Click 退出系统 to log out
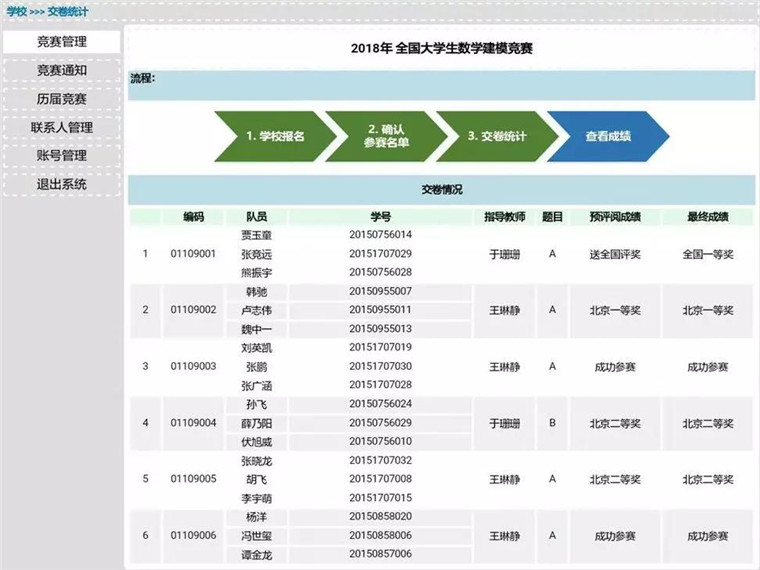Viewport: 760px width, 570px height. (x=62, y=184)
